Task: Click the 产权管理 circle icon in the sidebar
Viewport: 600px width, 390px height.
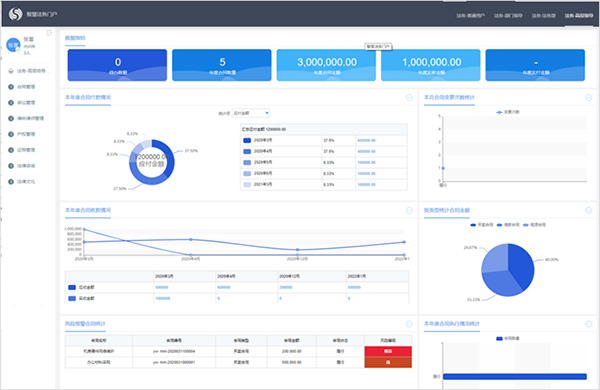Action: point(11,134)
